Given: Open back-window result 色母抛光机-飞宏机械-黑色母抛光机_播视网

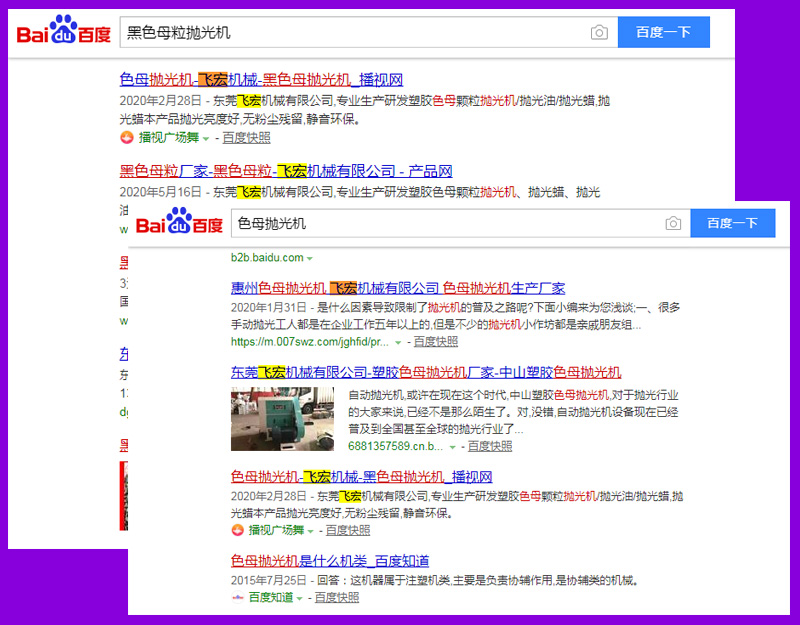Looking at the screenshot, I should pos(261,80).
